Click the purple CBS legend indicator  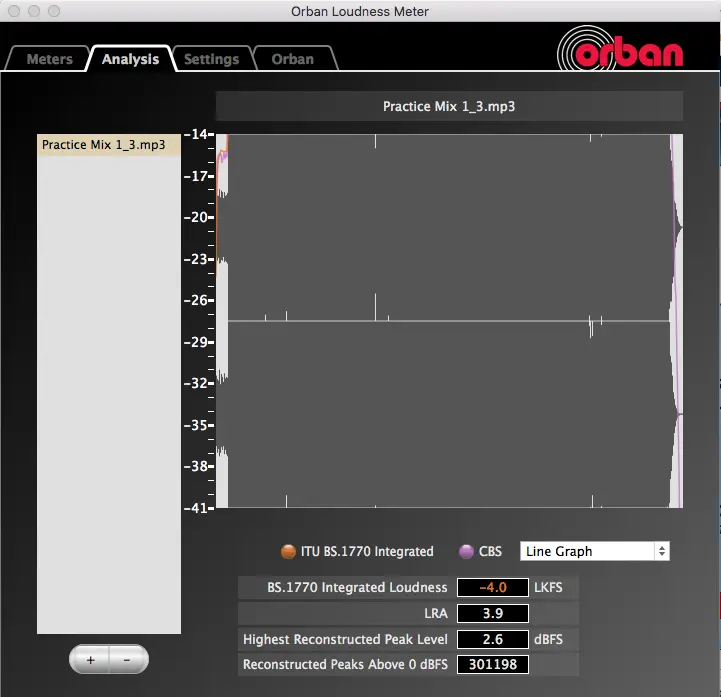click(465, 551)
